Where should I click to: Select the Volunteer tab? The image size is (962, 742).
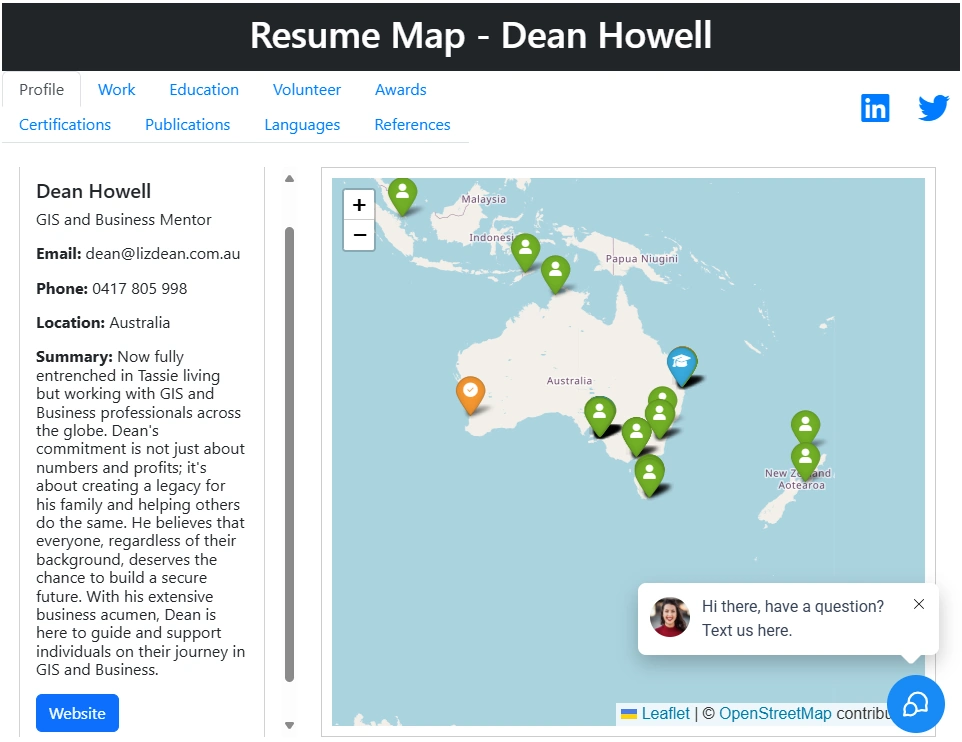(x=306, y=89)
